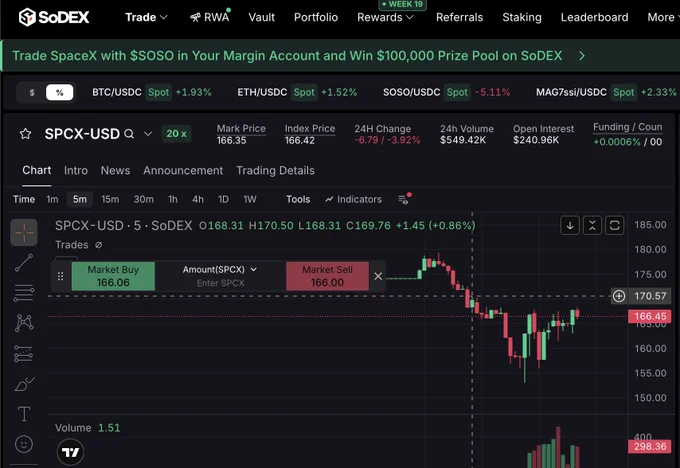Click the chart download arrow button

click(x=570, y=225)
